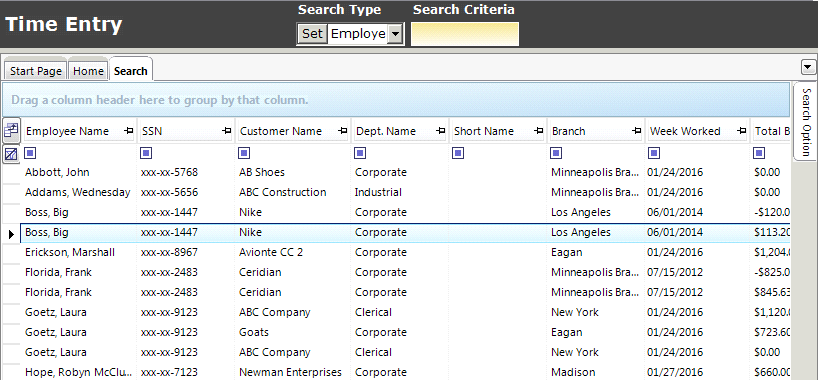Open the Search Option side panel
Image resolution: width=818 pixels, height=380 pixels.
(x=806, y=122)
